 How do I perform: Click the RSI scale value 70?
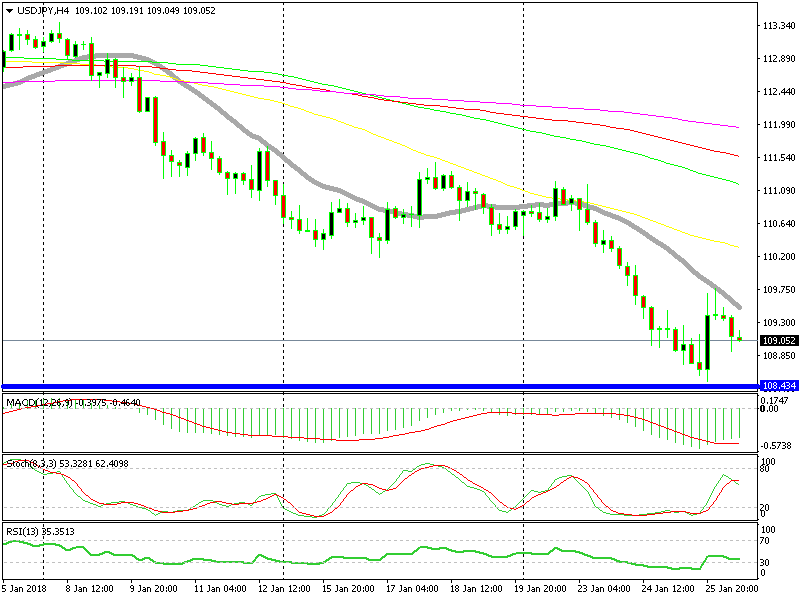(x=766, y=541)
